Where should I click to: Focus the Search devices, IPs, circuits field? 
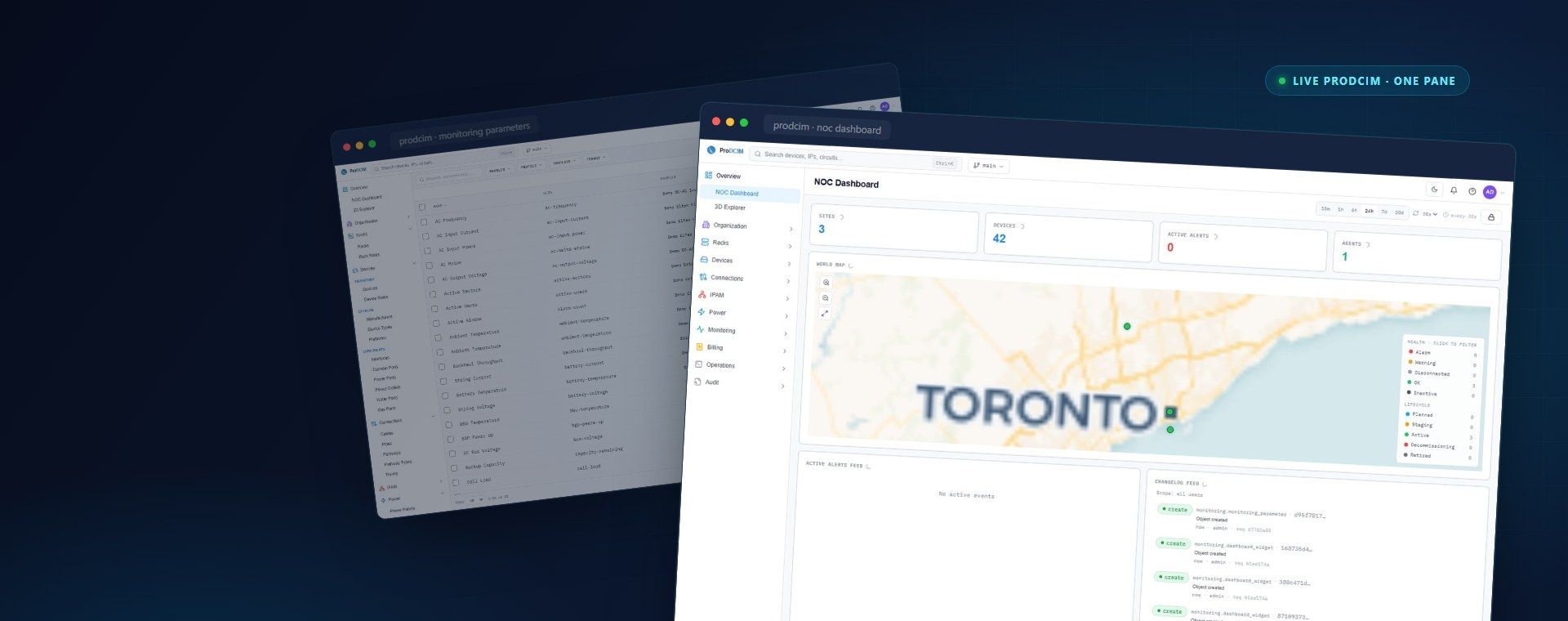(x=855, y=159)
